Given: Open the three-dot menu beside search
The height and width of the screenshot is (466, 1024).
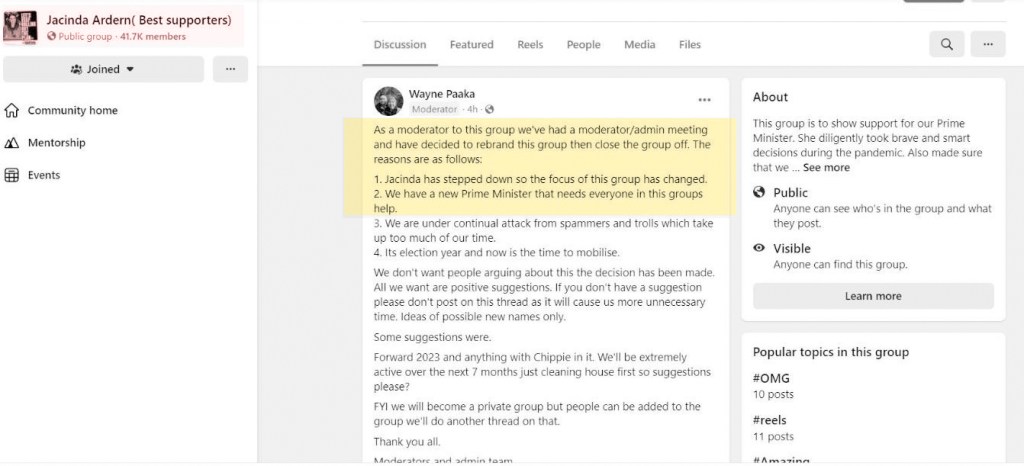Looking at the screenshot, I should 987,45.
